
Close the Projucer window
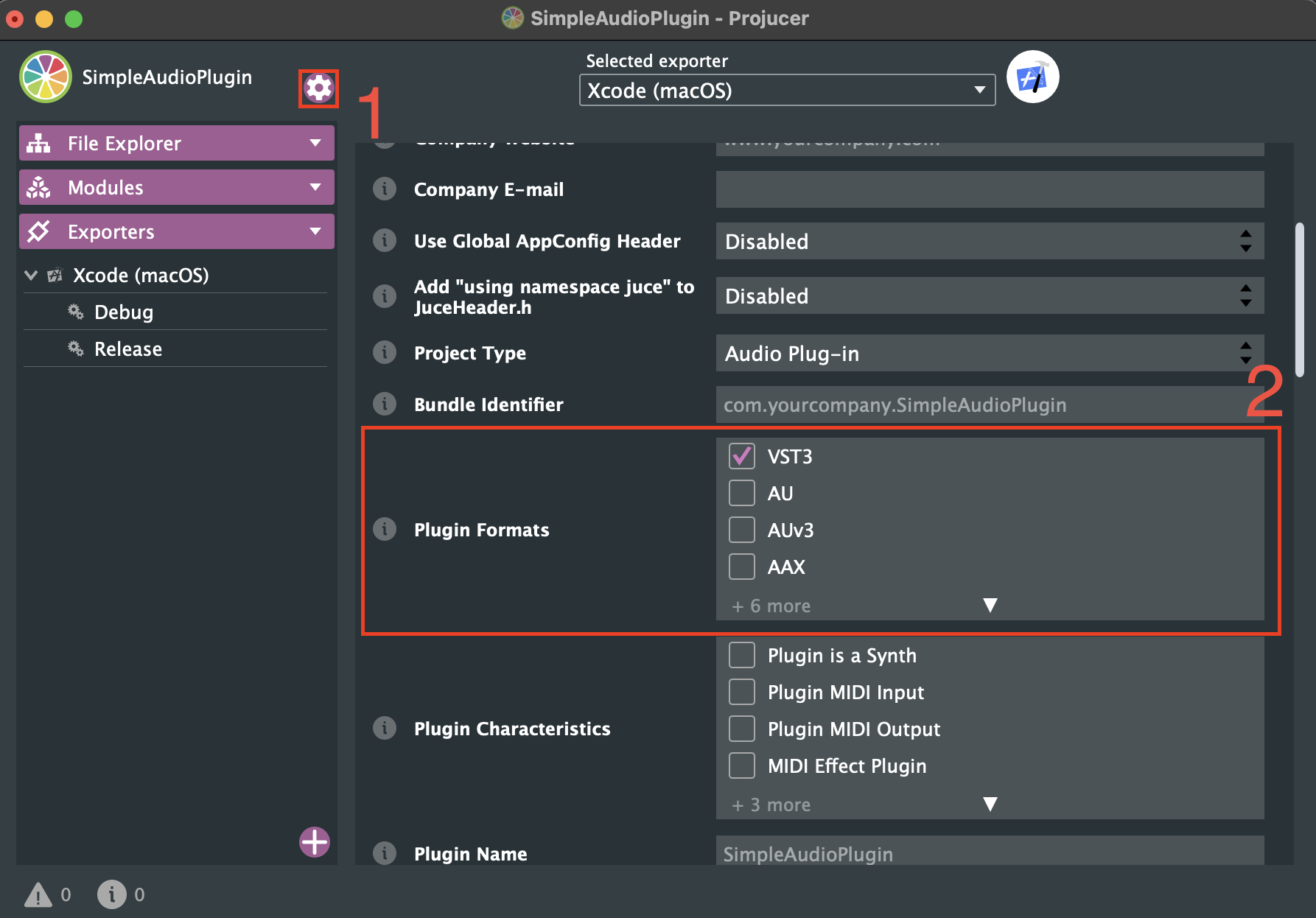tap(15, 18)
